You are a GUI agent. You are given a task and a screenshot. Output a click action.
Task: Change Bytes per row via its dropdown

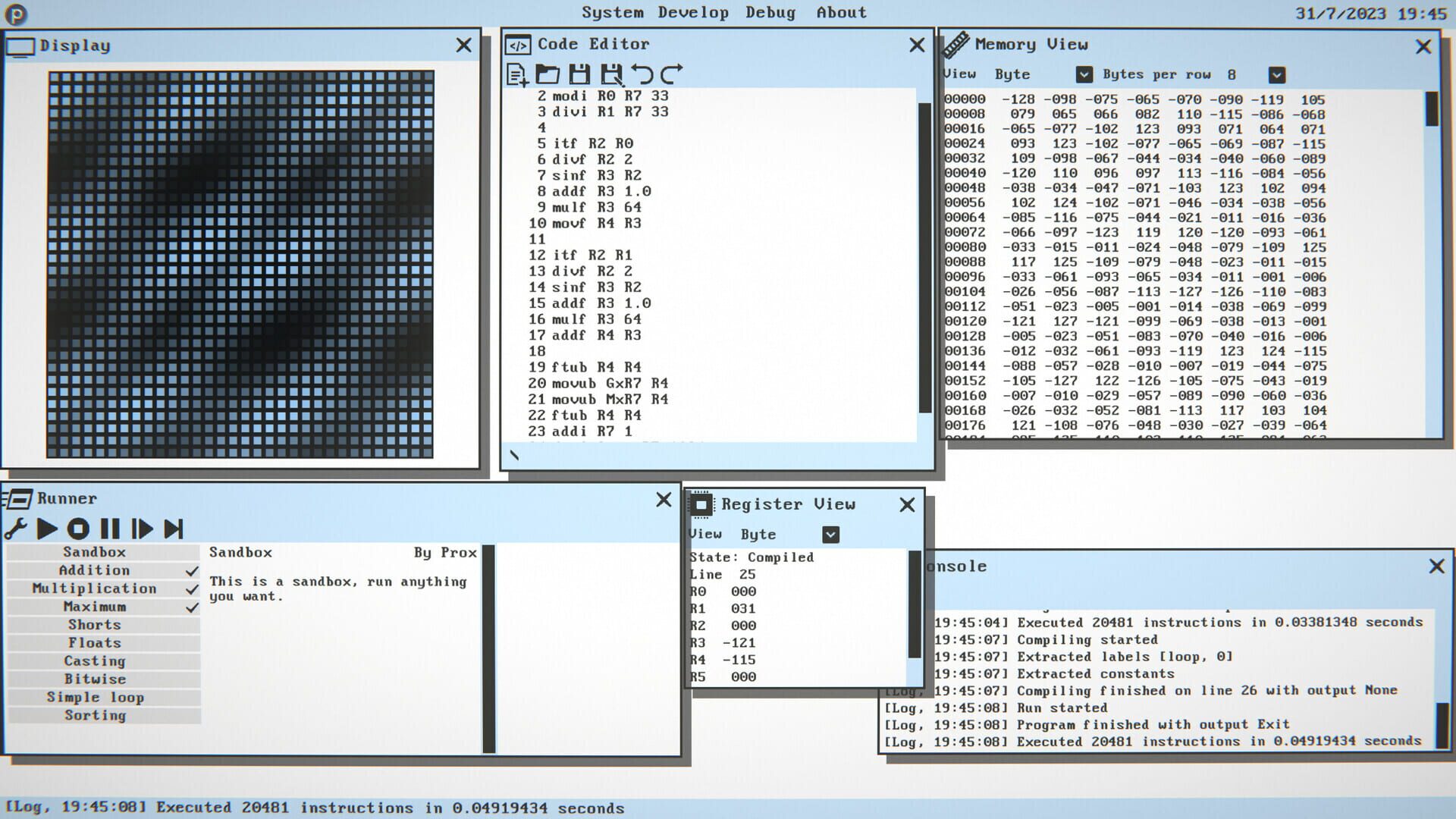pyautogui.click(x=1276, y=74)
